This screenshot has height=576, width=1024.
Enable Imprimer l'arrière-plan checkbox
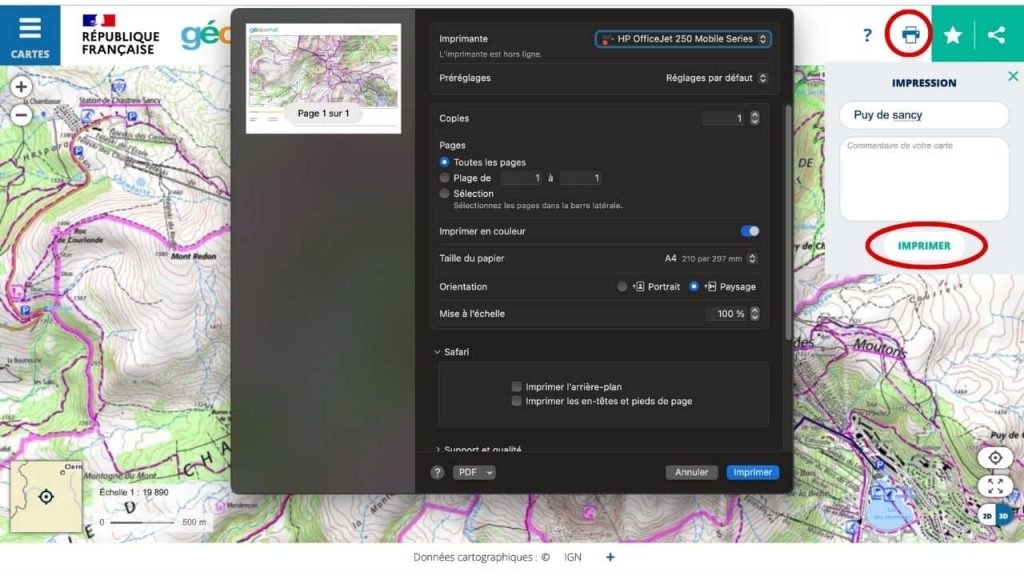[516, 386]
